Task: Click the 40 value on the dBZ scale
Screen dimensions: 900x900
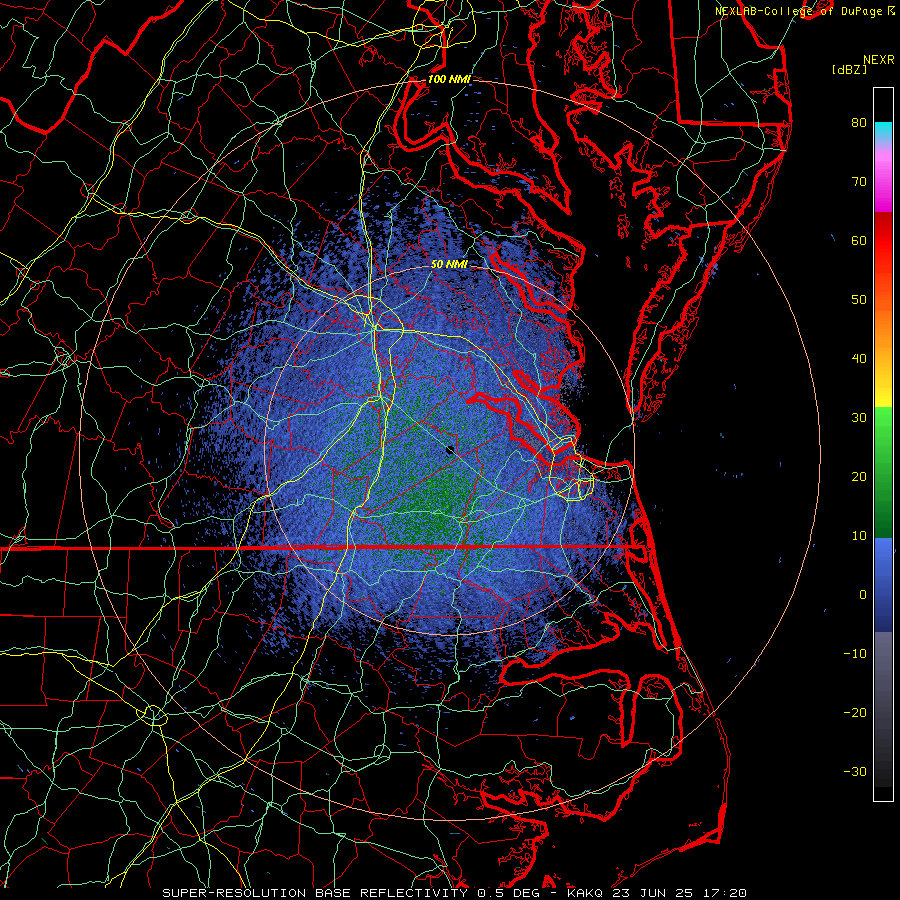Action: (859, 359)
